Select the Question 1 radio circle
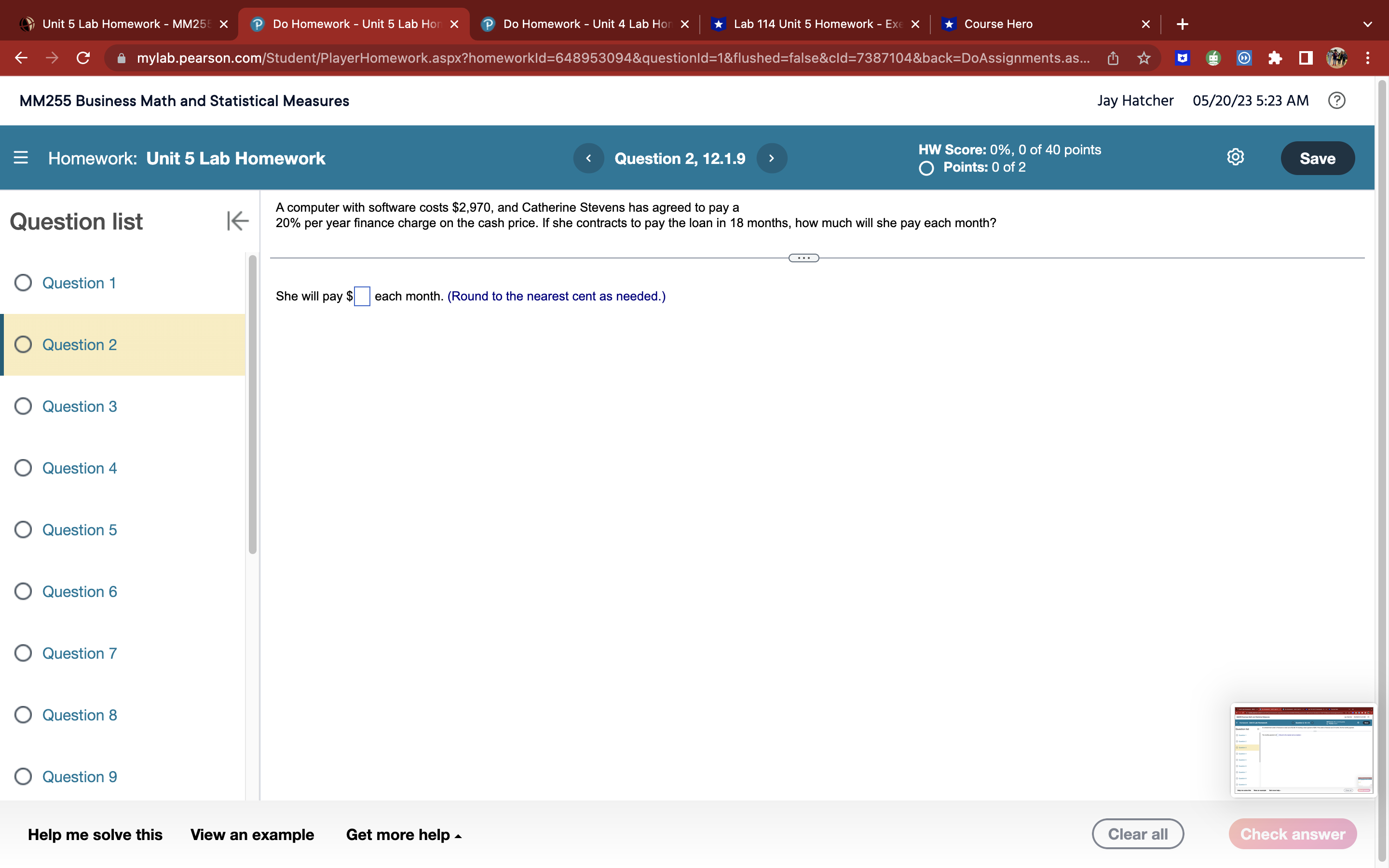Viewport: 1389px width, 868px height. (23, 283)
